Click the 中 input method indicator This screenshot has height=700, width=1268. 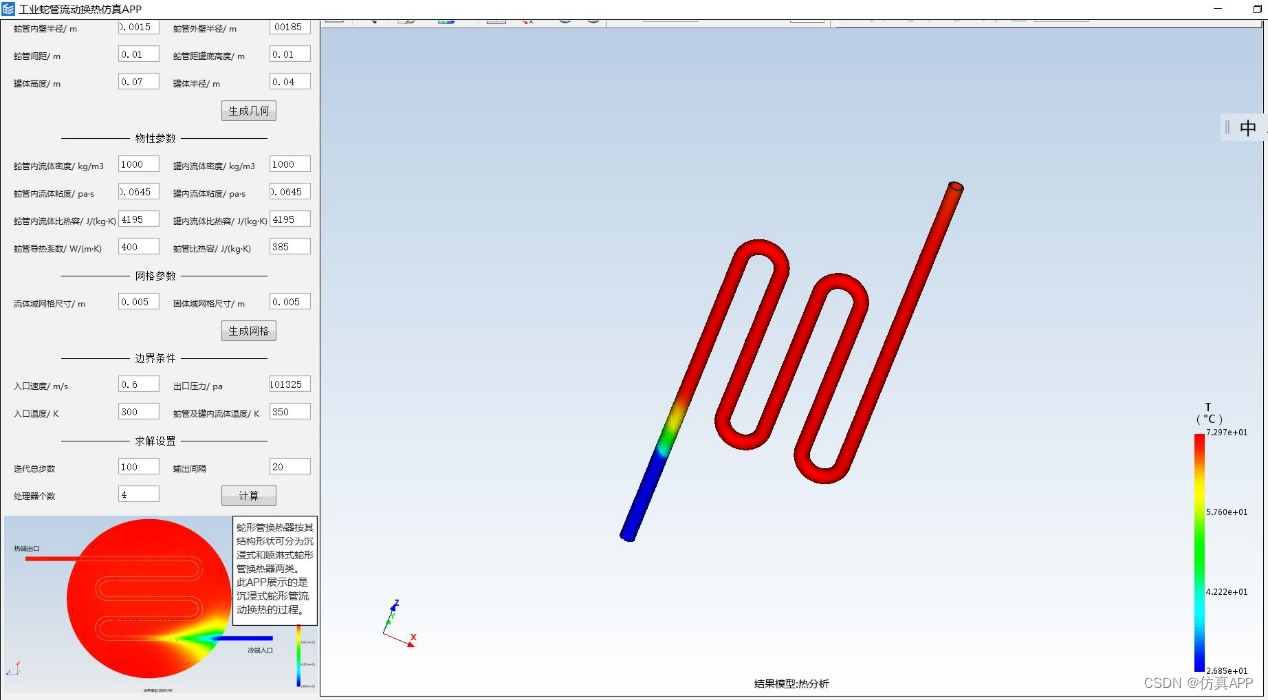(1247, 127)
